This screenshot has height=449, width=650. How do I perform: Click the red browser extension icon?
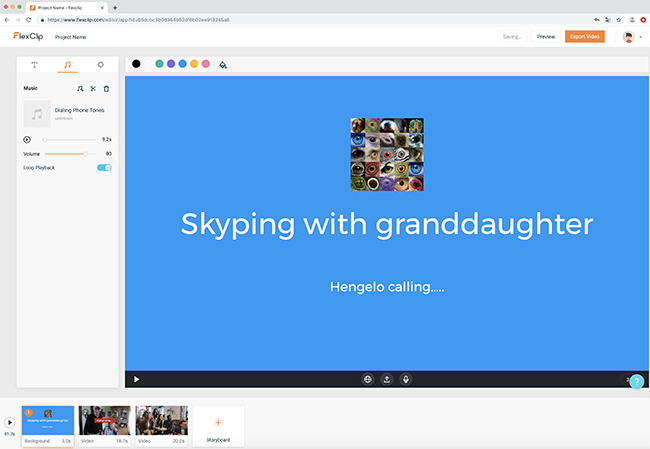click(x=643, y=19)
